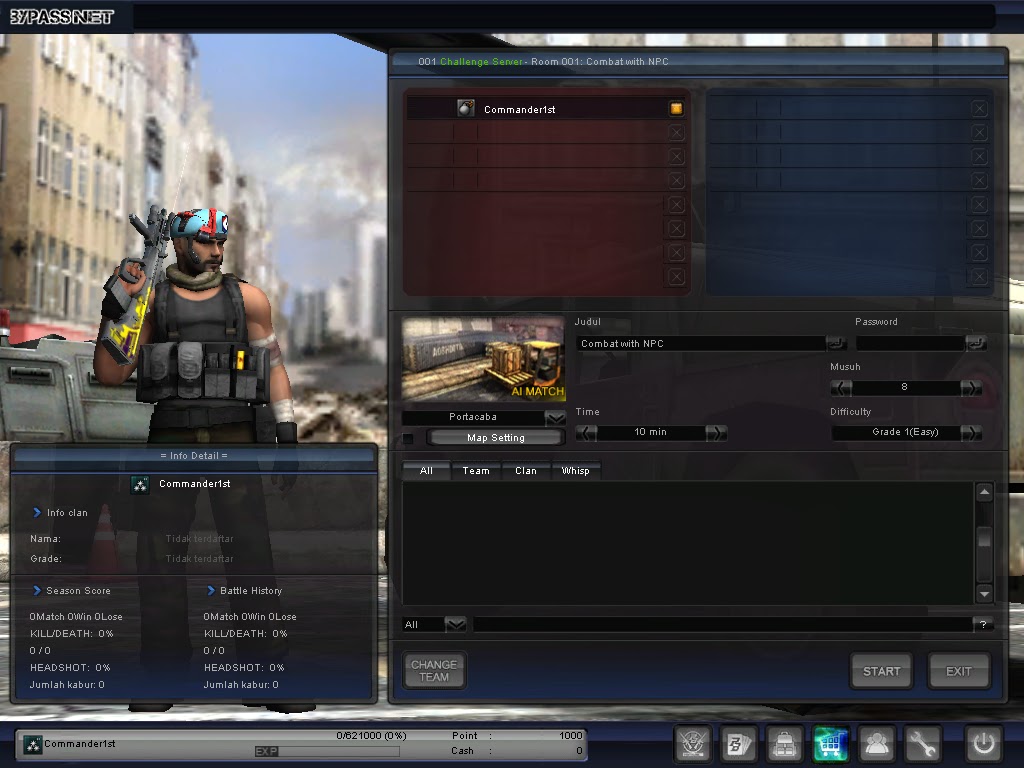The height and width of the screenshot is (768, 1024).
Task: Open the mission cards icon
Action: click(x=738, y=744)
